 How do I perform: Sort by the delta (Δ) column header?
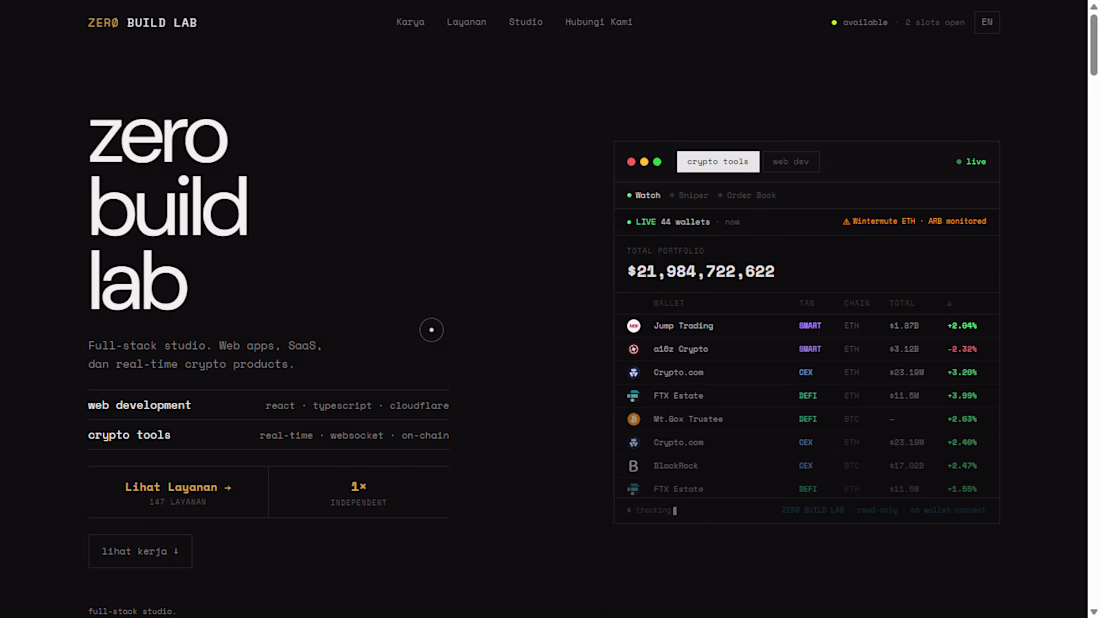pos(949,304)
